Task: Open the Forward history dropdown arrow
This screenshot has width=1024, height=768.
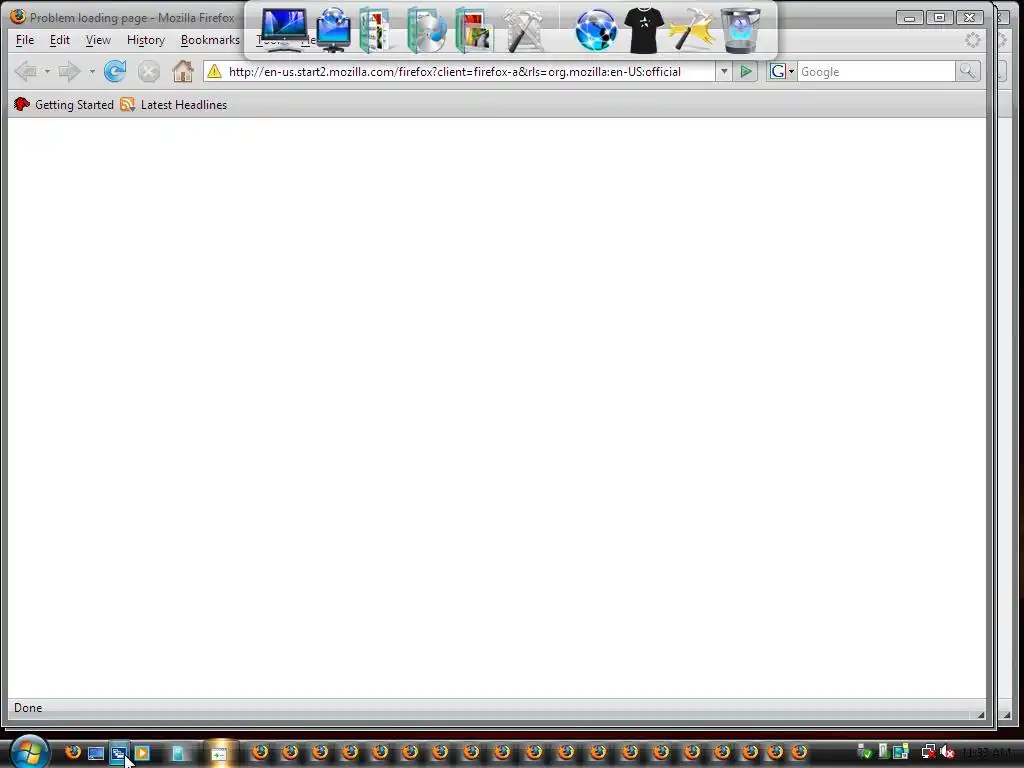Action: (x=91, y=71)
